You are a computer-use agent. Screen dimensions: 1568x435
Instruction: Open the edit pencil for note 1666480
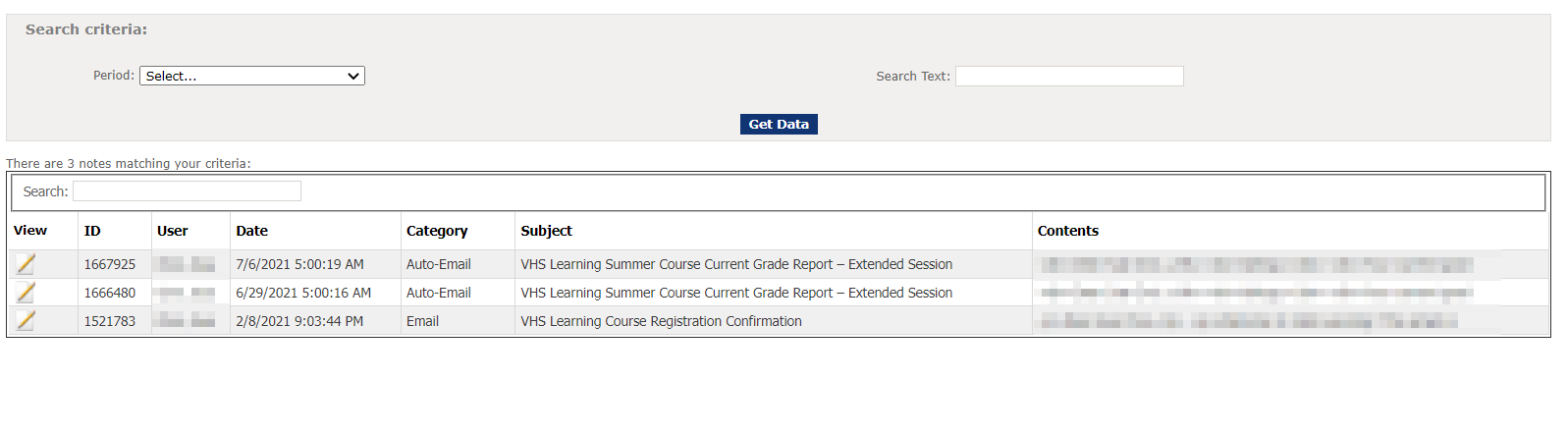26,293
